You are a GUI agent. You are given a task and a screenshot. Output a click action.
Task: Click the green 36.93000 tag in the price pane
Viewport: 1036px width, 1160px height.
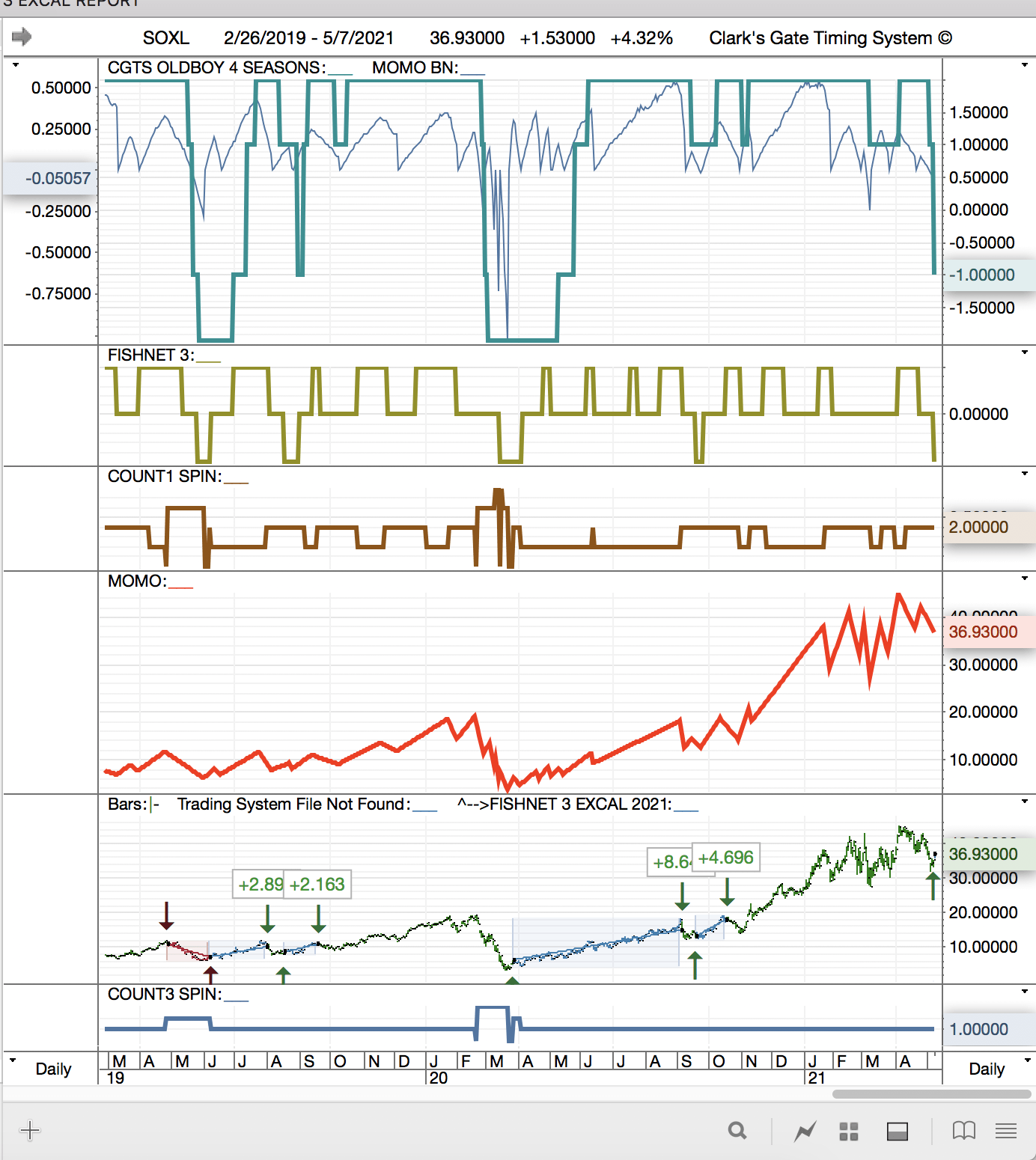988,854
